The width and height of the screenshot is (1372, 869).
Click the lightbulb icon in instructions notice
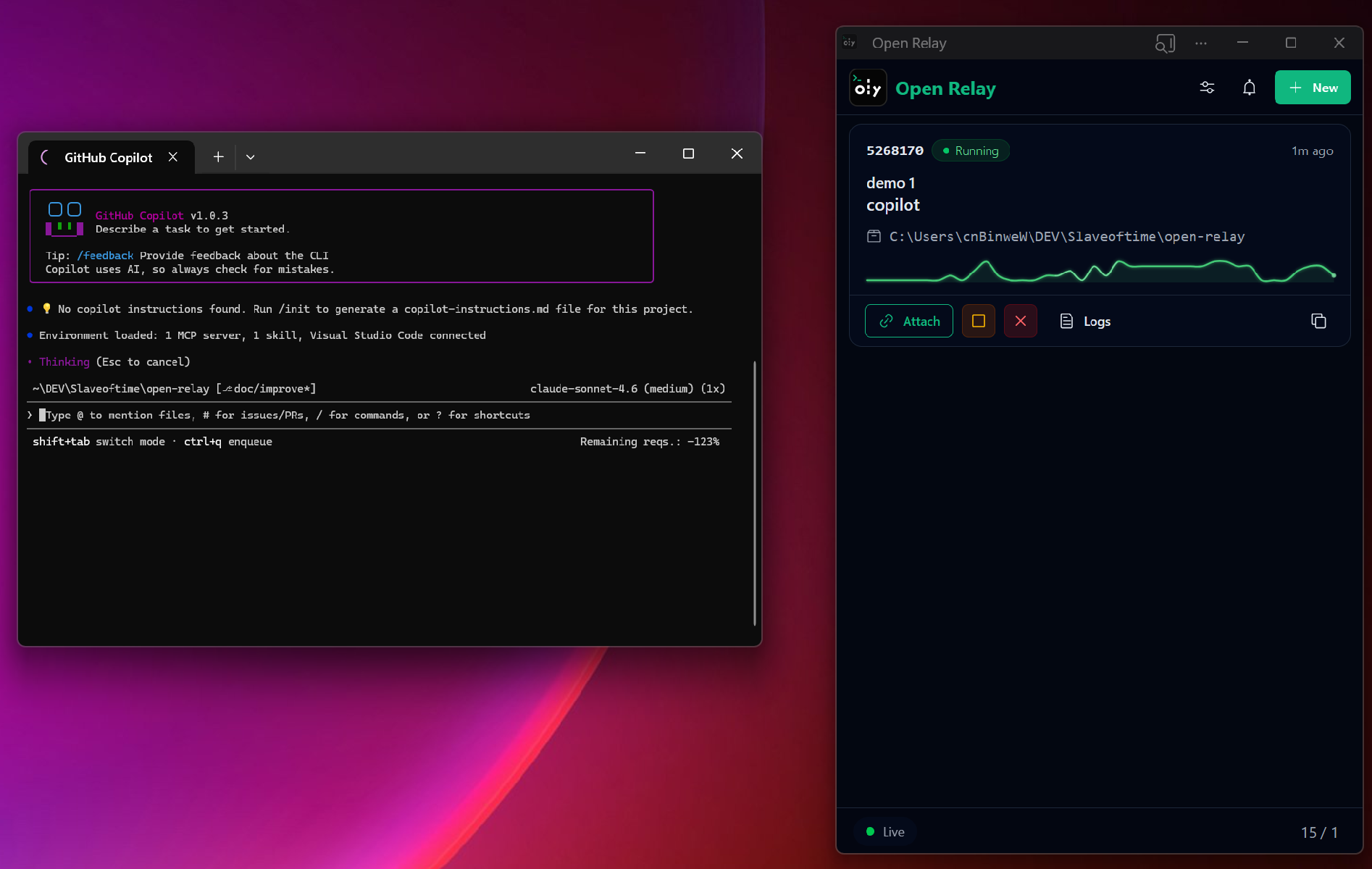click(46, 308)
